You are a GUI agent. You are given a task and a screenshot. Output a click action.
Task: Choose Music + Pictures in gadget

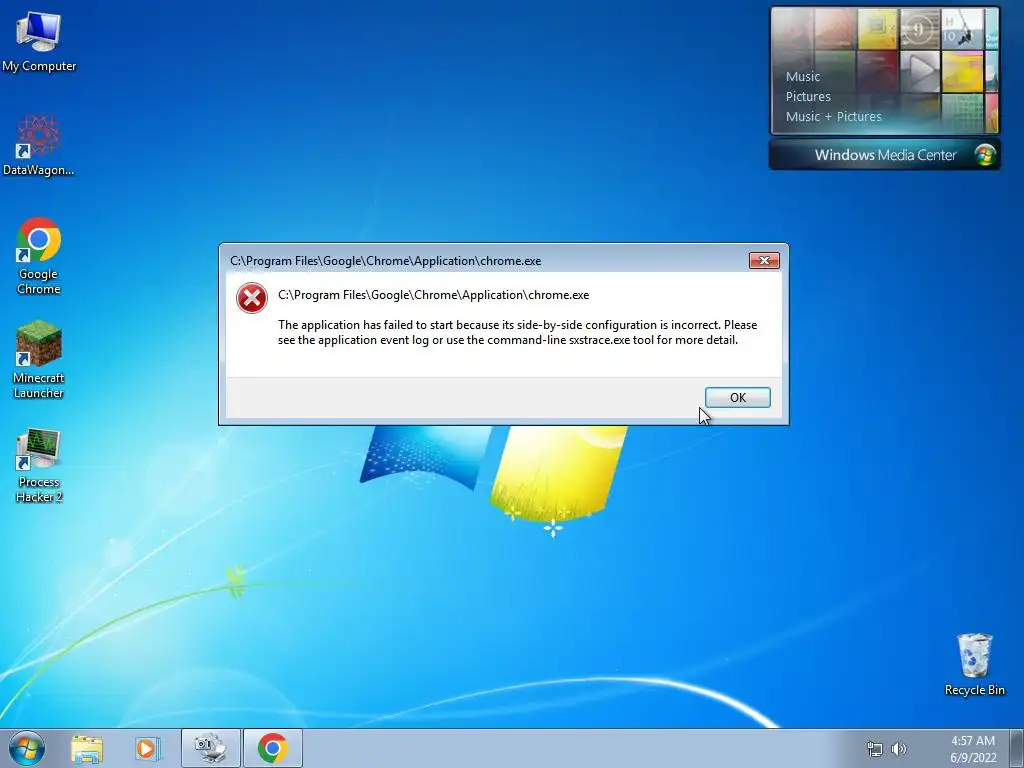(833, 117)
